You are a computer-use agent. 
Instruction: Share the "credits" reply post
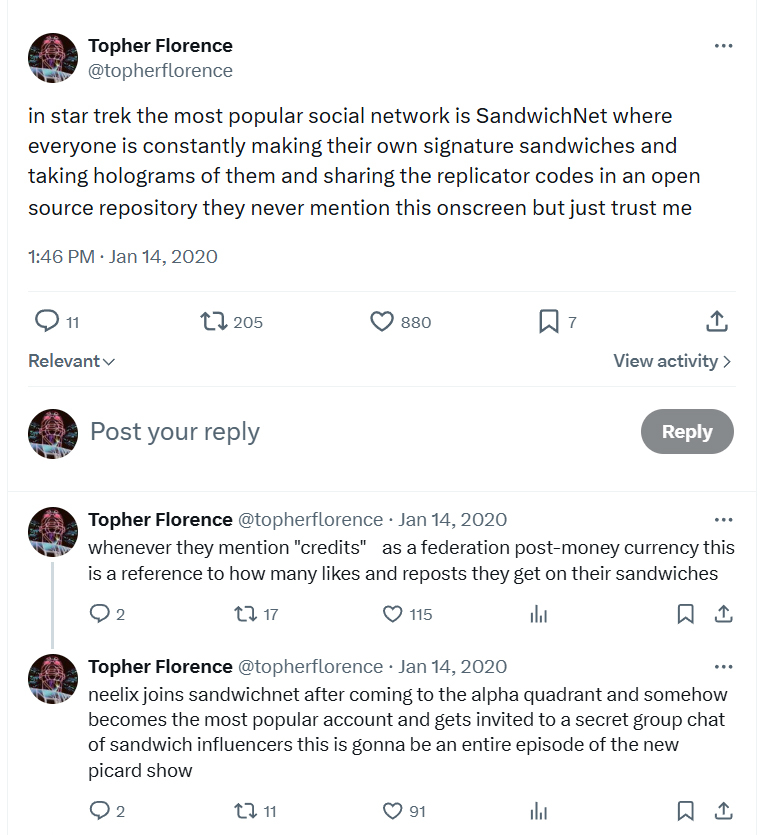(x=723, y=614)
